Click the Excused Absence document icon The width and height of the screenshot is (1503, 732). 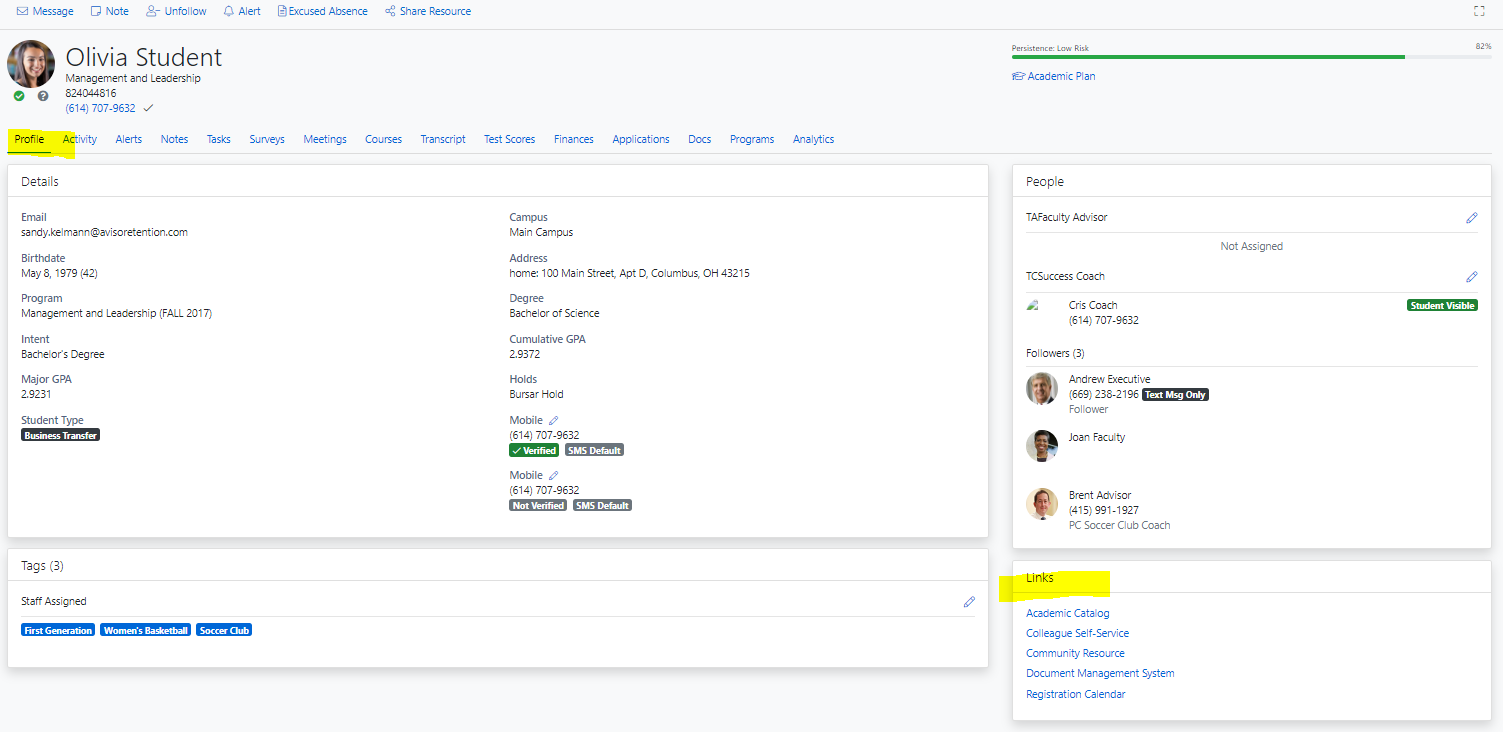(x=282, y=11)
